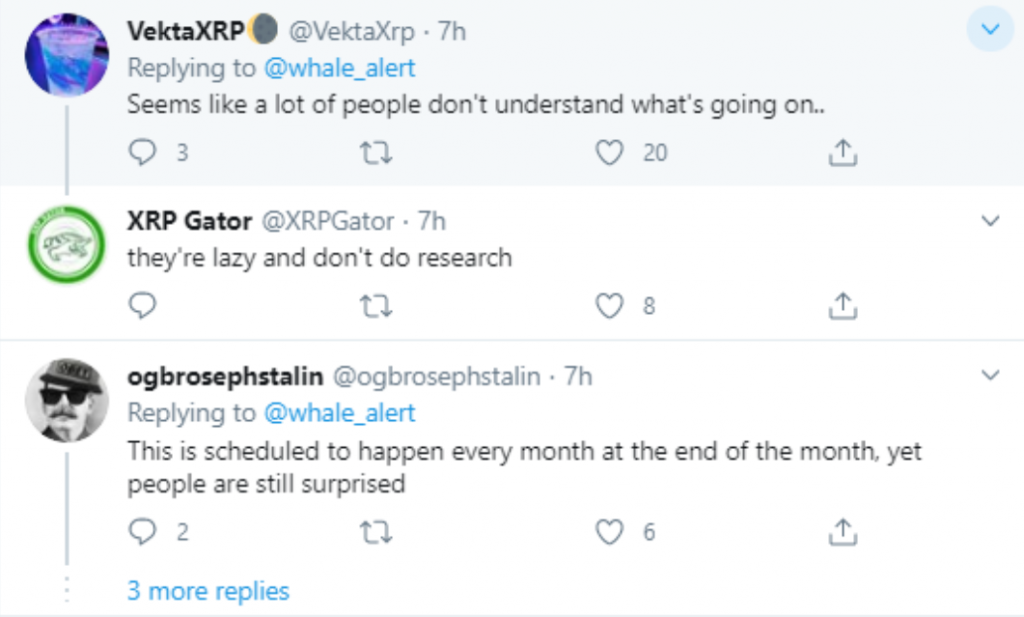Open dropdown caret on ogbrosephstalin's tweet
This screenshot has height=617, width=1024.
(x=990, y=375)
